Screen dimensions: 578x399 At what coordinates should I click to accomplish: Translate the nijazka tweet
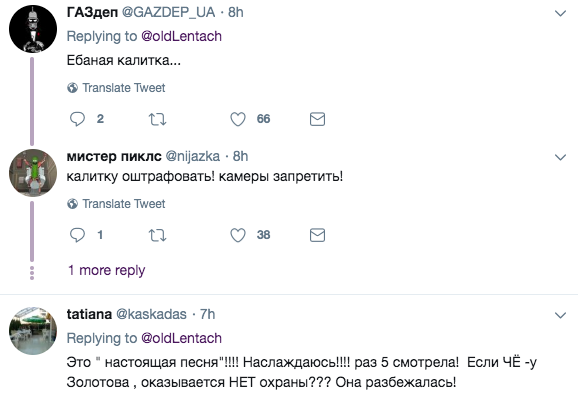coord(116,204)
